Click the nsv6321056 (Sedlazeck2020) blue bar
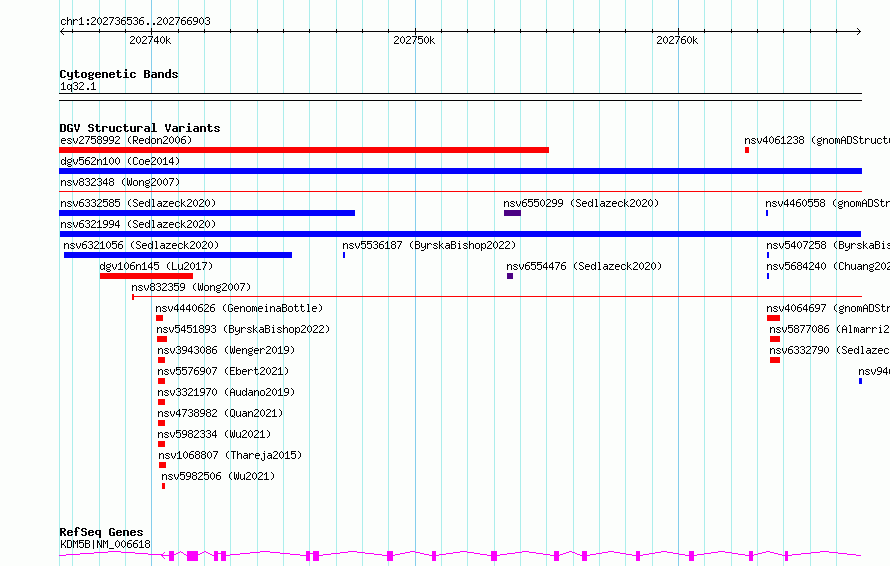The image size is (890, 566). [178, 255]
